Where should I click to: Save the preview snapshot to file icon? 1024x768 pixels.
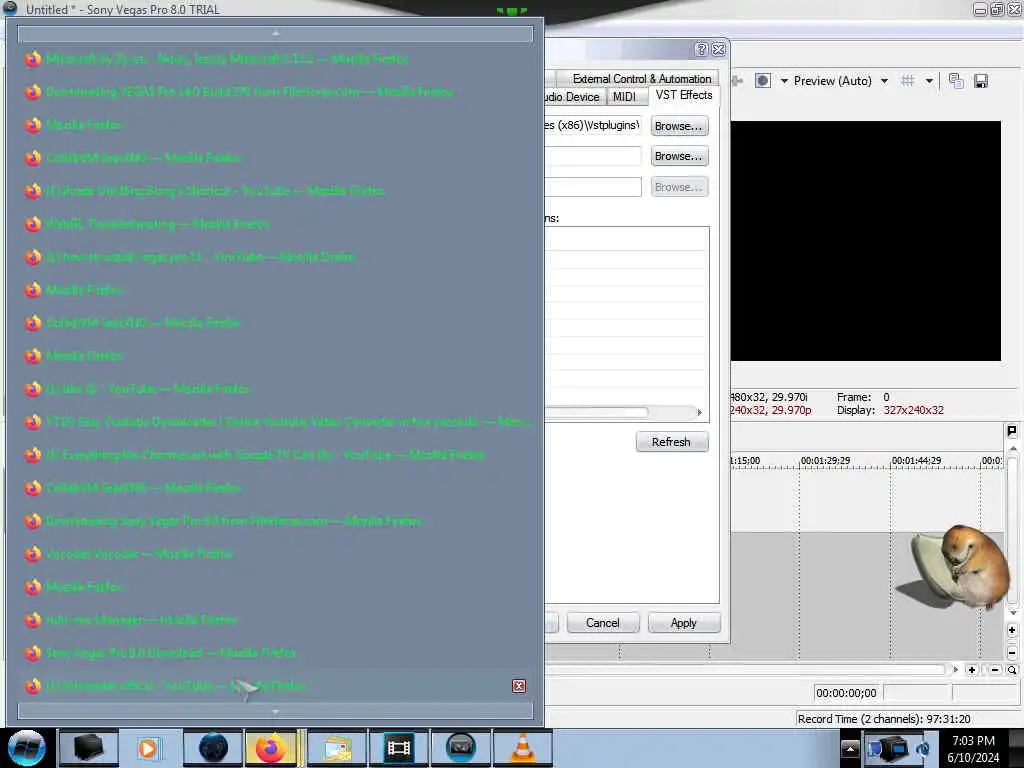coord(980,81)
